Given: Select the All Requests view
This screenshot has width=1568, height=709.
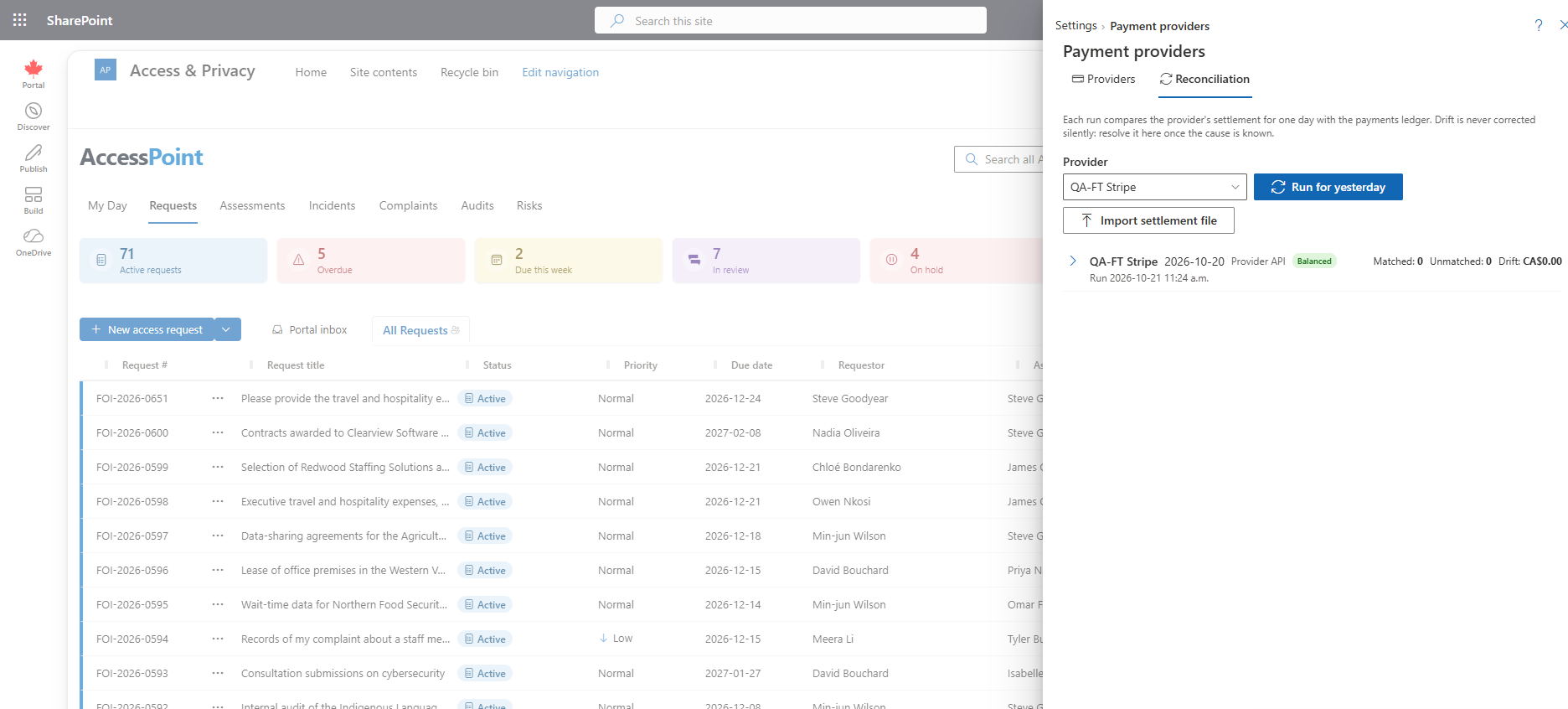Looking at the screenshot, I should 420,330.
